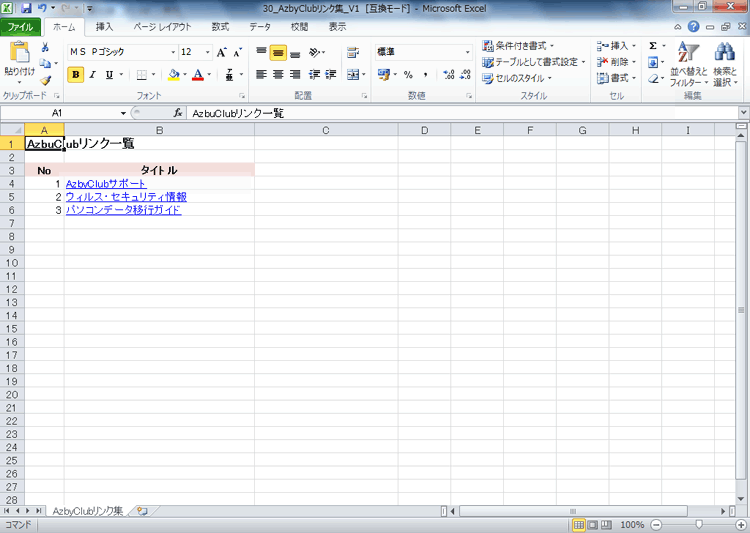Click the Increase Indent icon

click(331, 75)
